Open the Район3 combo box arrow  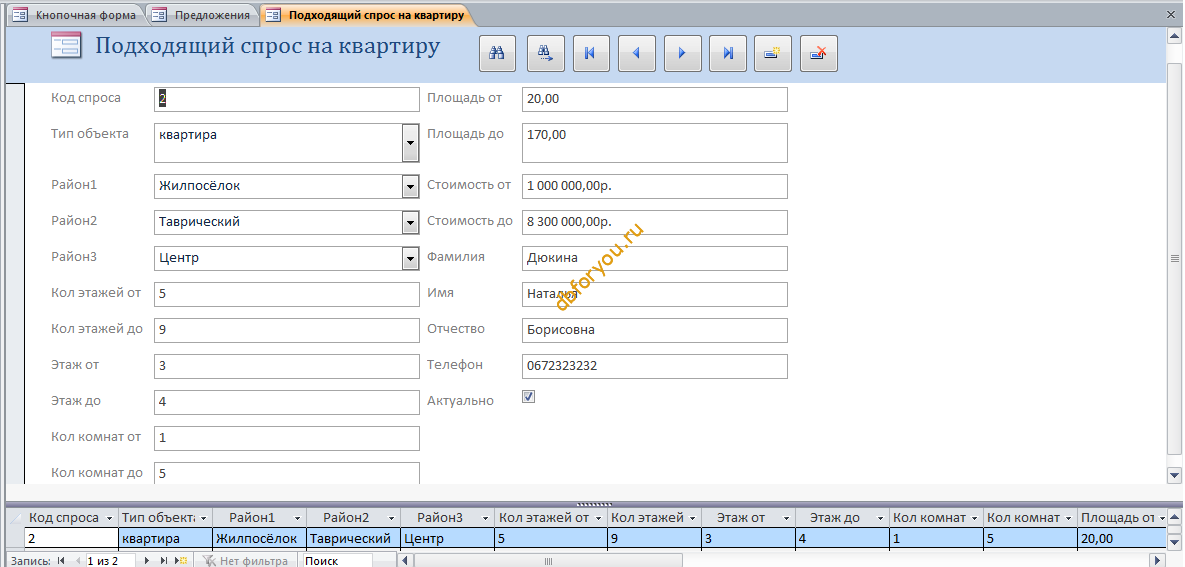click(x=410, y=259)
